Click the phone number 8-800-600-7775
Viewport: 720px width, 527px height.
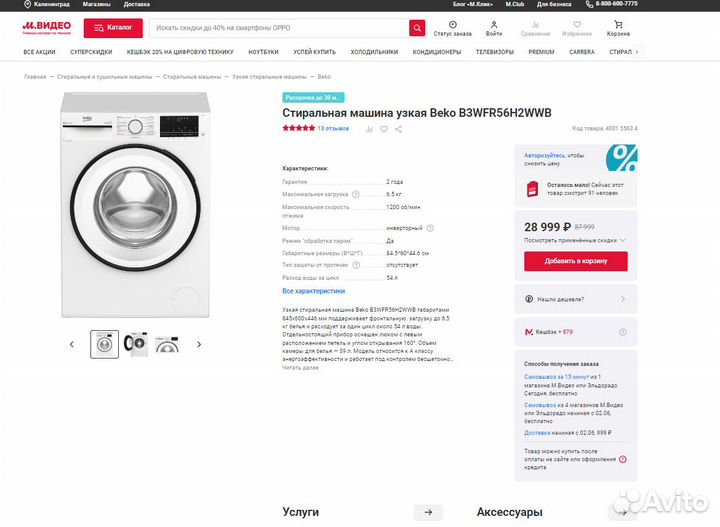click(x=616, y=4)
